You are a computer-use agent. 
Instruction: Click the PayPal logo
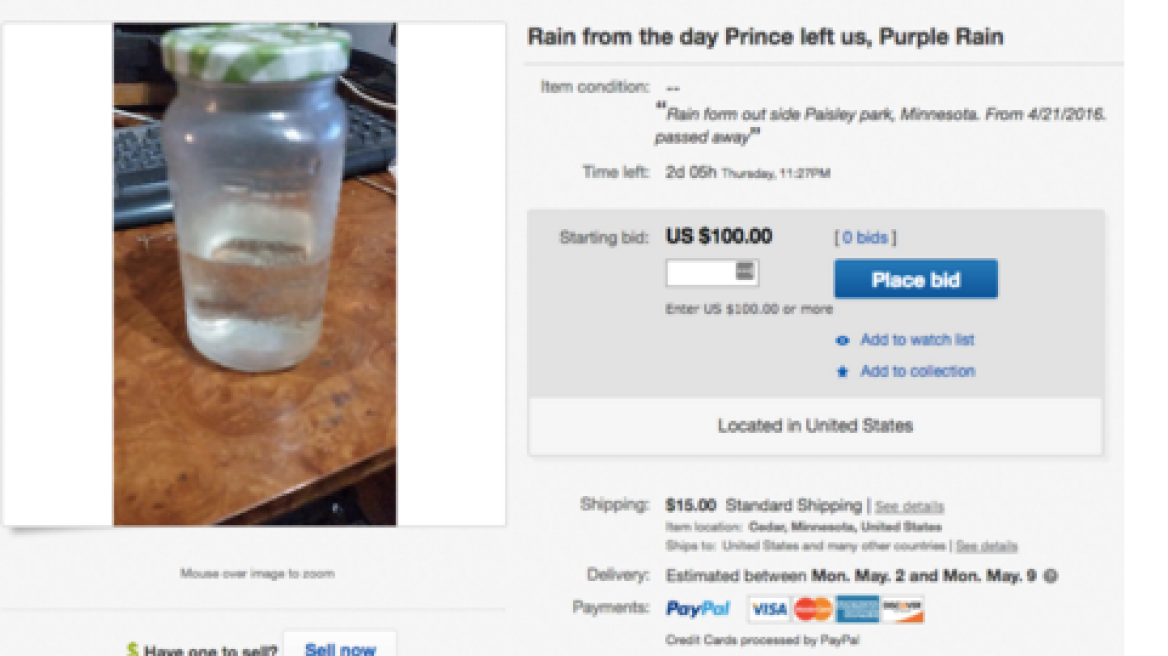click(698, 608)
